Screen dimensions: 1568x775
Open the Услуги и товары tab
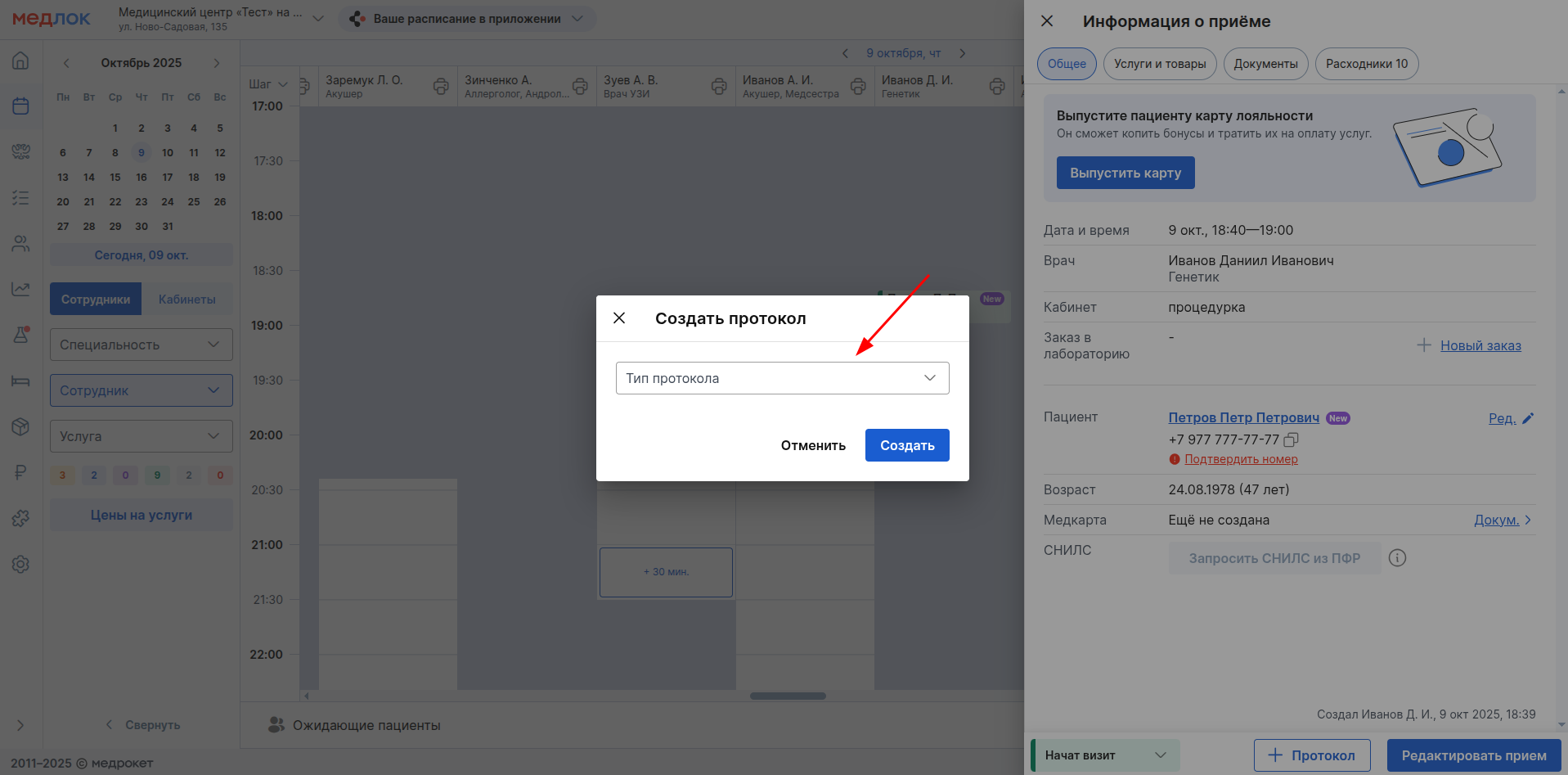coord(1159,64)
